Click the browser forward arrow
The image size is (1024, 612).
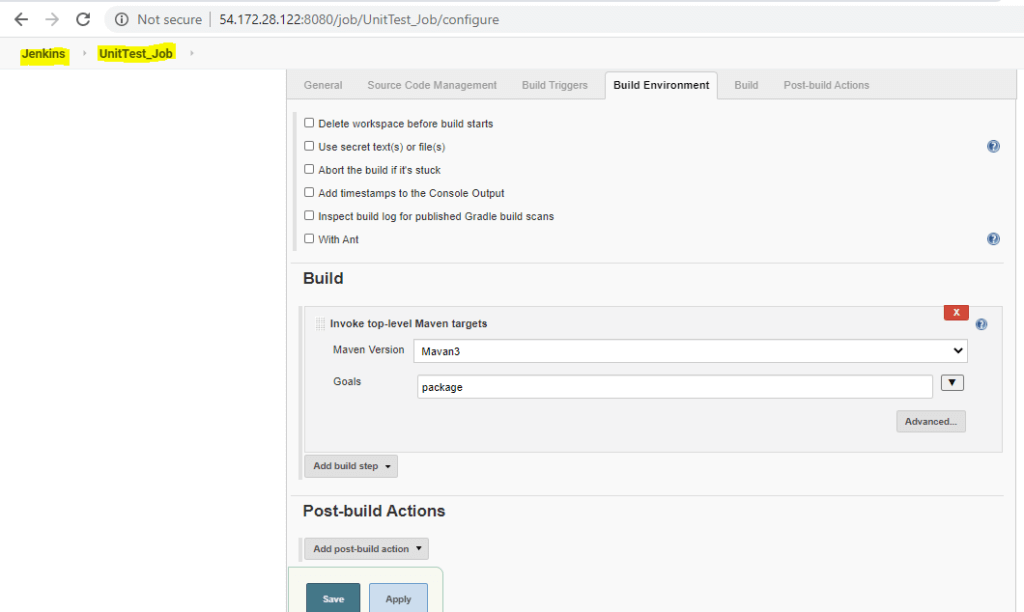click(x=51, y=18)
